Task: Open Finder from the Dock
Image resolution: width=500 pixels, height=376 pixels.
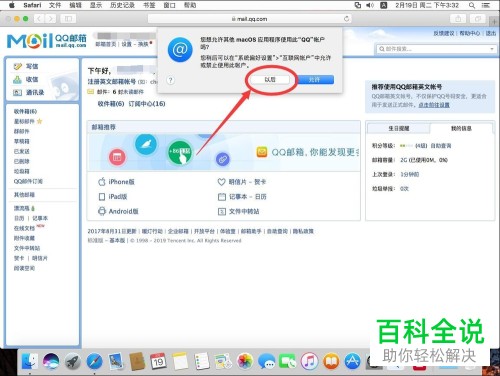Action: coord(30,361)
